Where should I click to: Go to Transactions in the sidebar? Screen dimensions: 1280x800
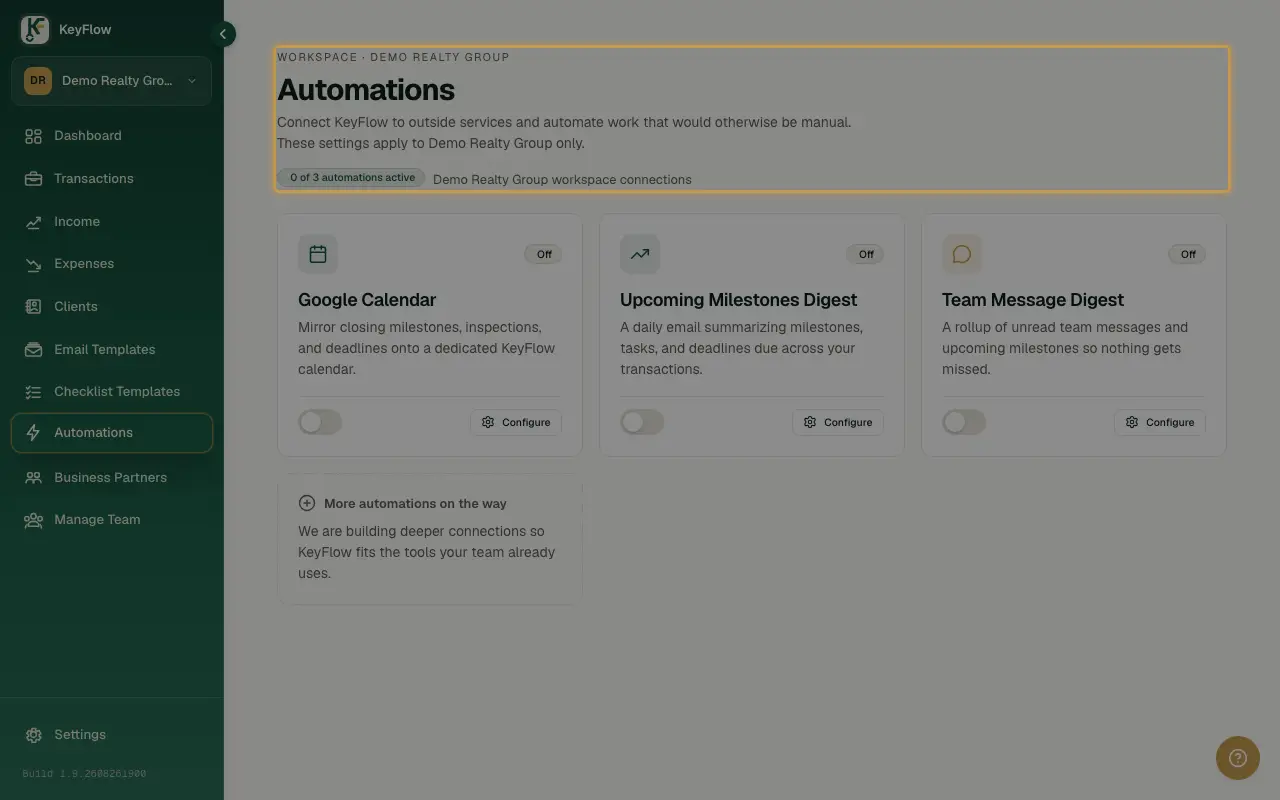(x=111, y=179)
